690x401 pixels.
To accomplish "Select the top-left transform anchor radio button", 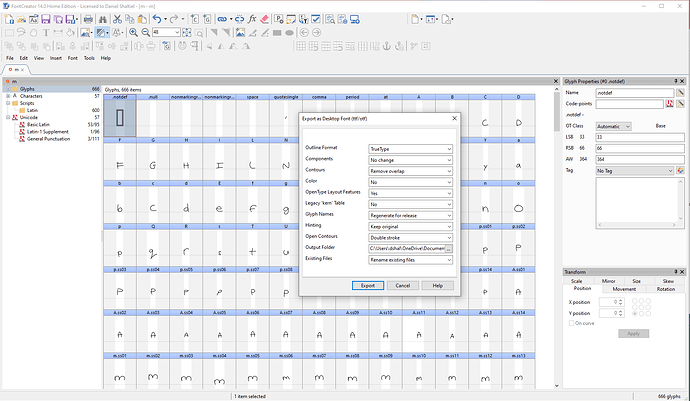I will (635, 301).
